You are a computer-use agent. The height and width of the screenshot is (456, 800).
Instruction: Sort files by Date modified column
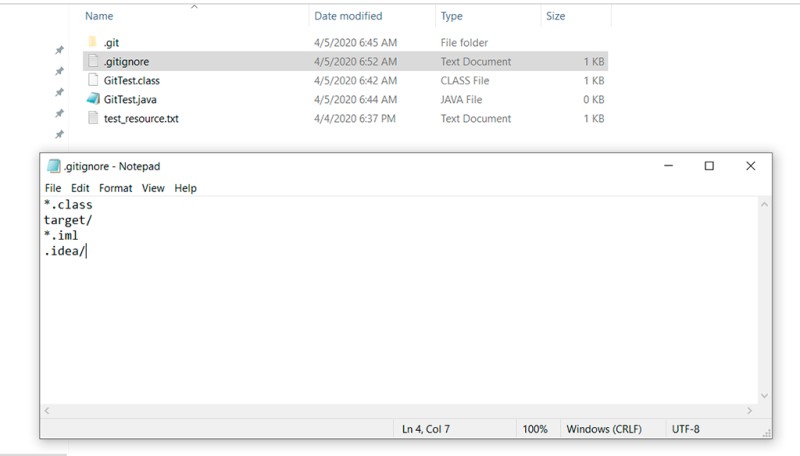pyautogui.click(x=348, y=16)
